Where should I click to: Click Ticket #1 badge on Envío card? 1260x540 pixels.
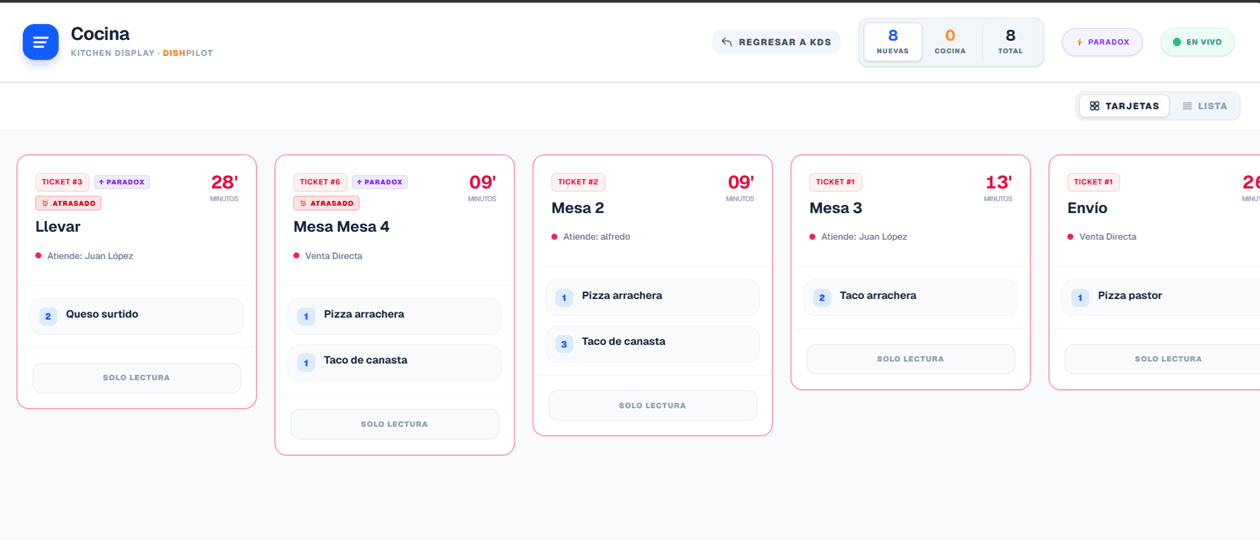coord(1094,182)
